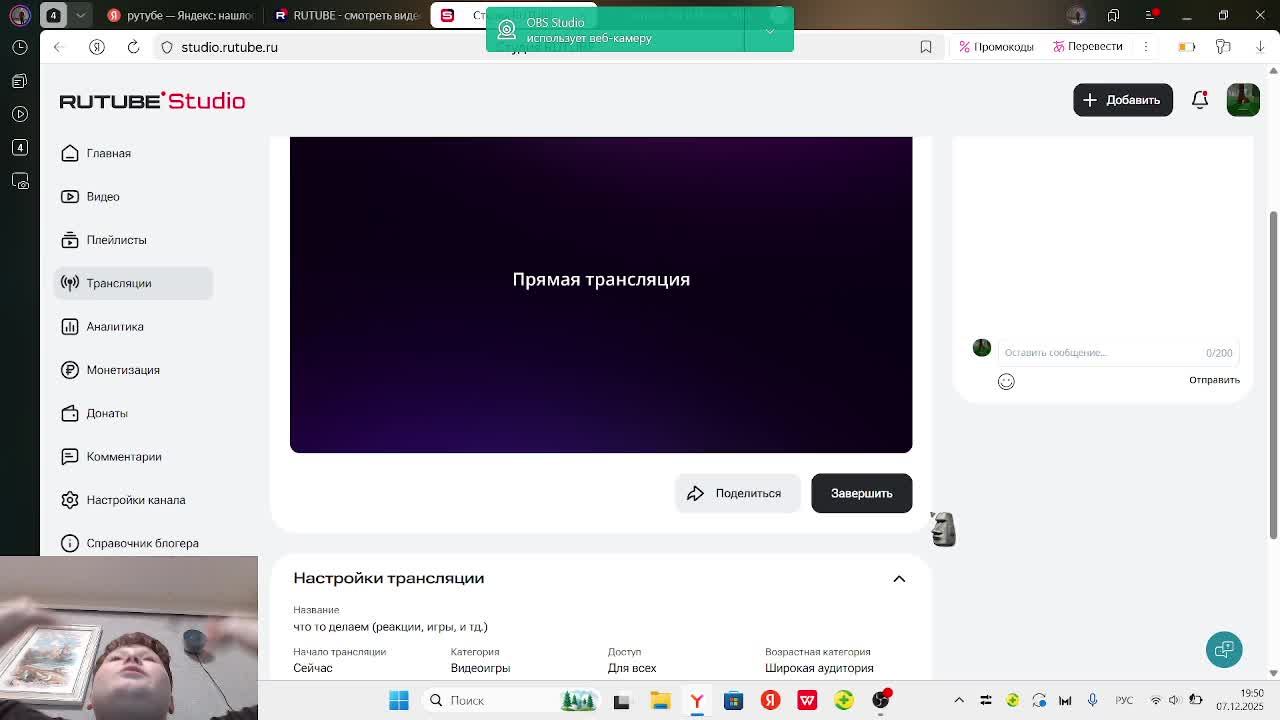
Task: Show hidden system tray icons
Action: (x=959, y=700)
